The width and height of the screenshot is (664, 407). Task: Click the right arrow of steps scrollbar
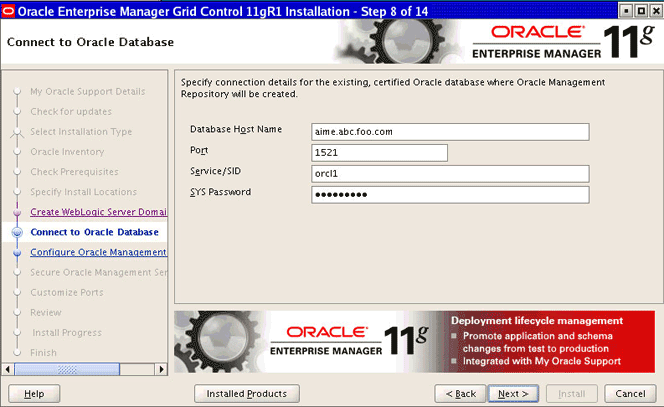(x=161, y=369)
